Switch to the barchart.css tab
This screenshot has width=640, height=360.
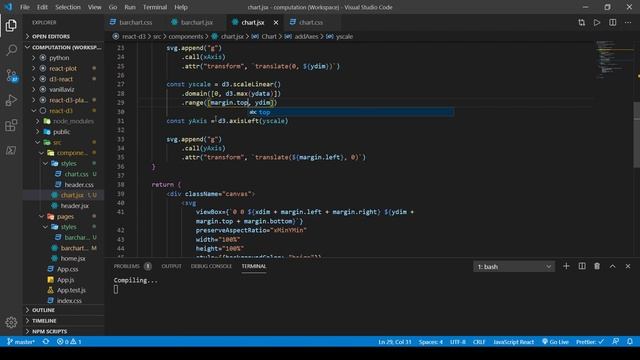pyautogui.click(x=135, y=22)
